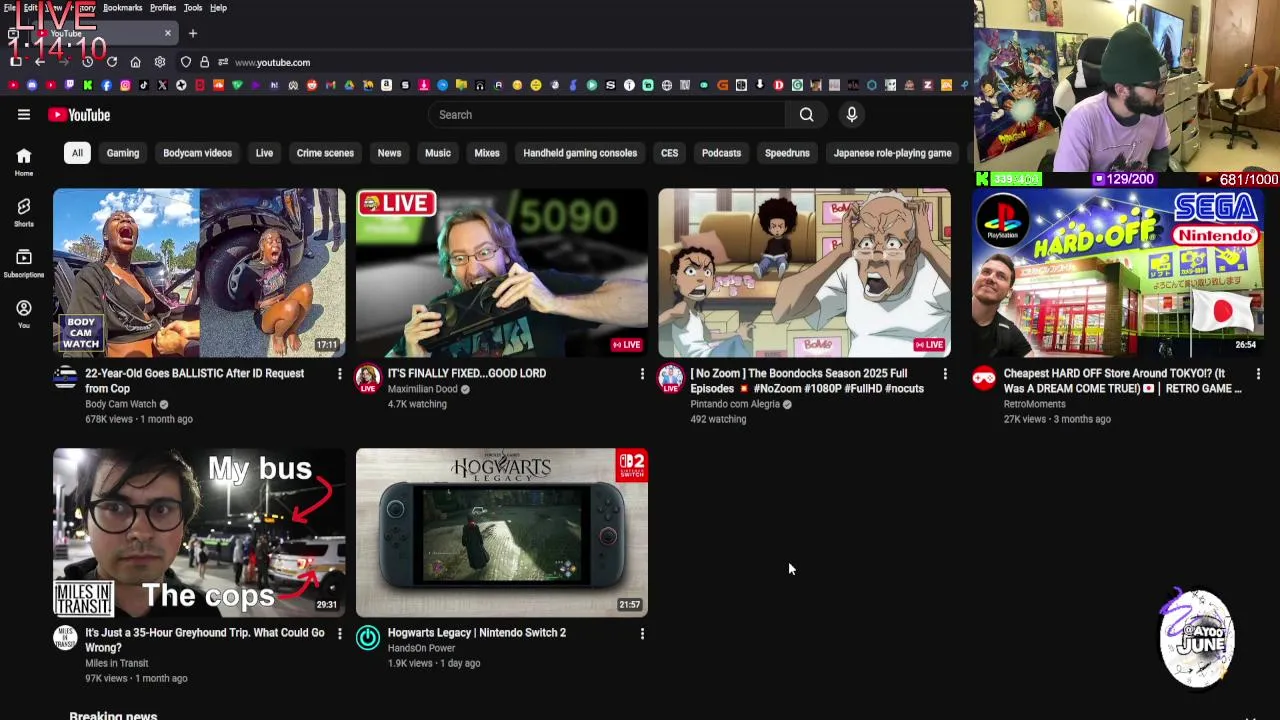Open a new browser tab
This screenshot has height=720, width=1280.
[x=193, y=33]
